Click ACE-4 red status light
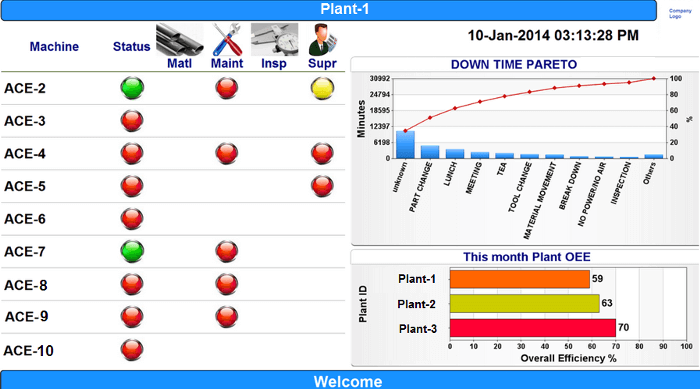The image size is (700, 389). (x=132, y=154)
